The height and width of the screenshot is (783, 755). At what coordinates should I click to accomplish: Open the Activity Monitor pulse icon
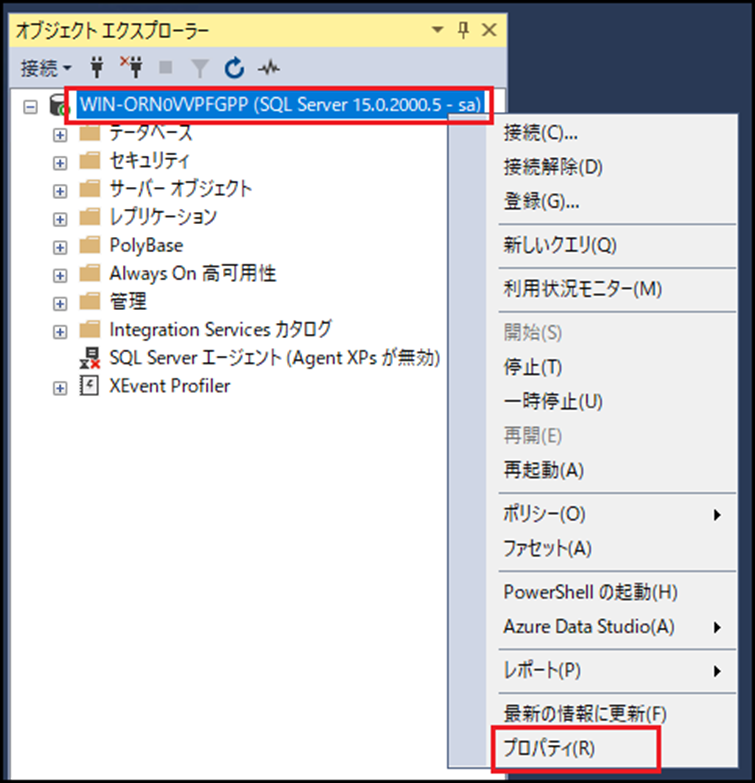(269, 67)
